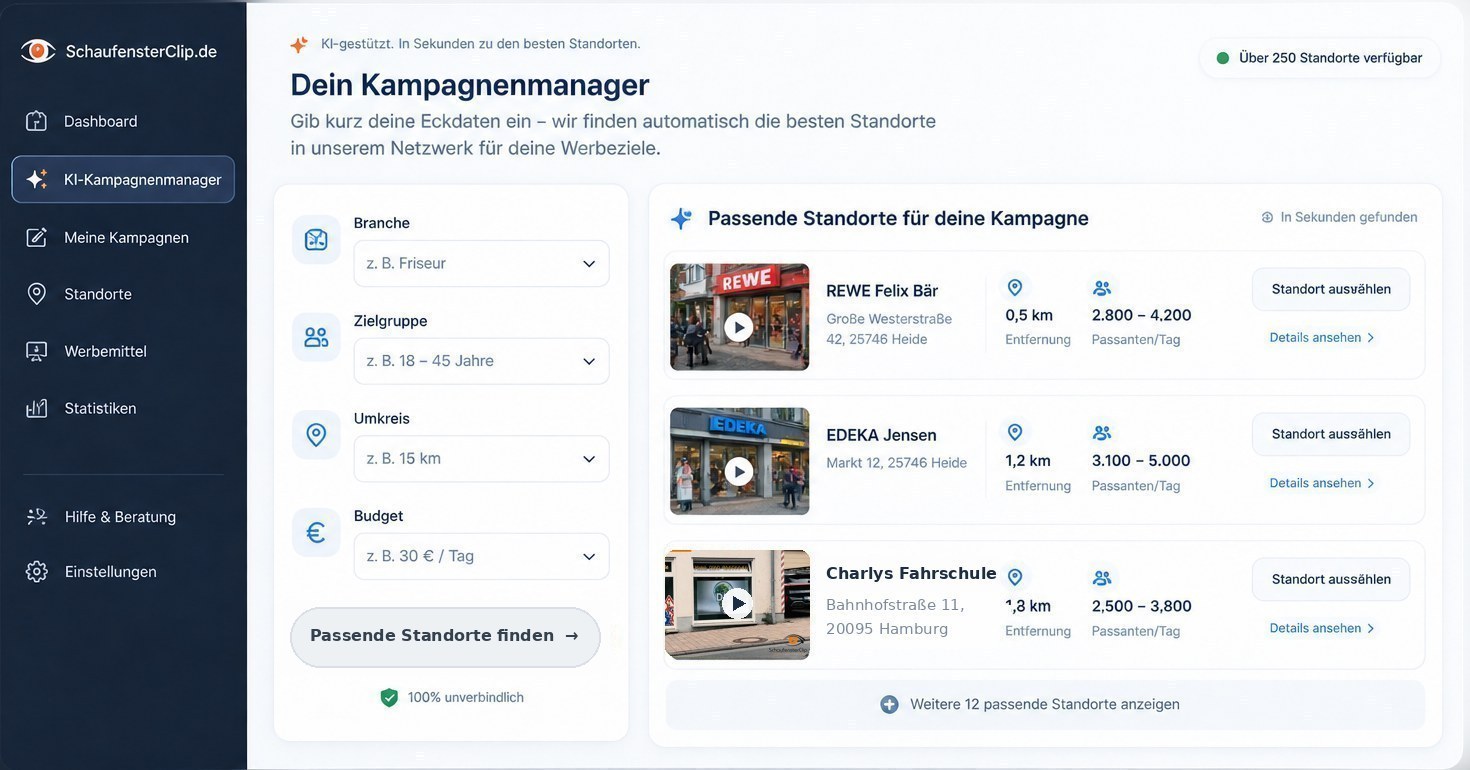Open Werbemittel menu entry

point(123,351)
